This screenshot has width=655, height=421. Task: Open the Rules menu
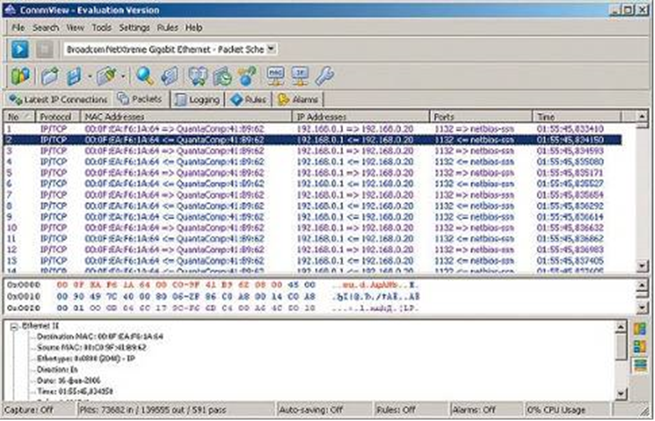point(167,27)
